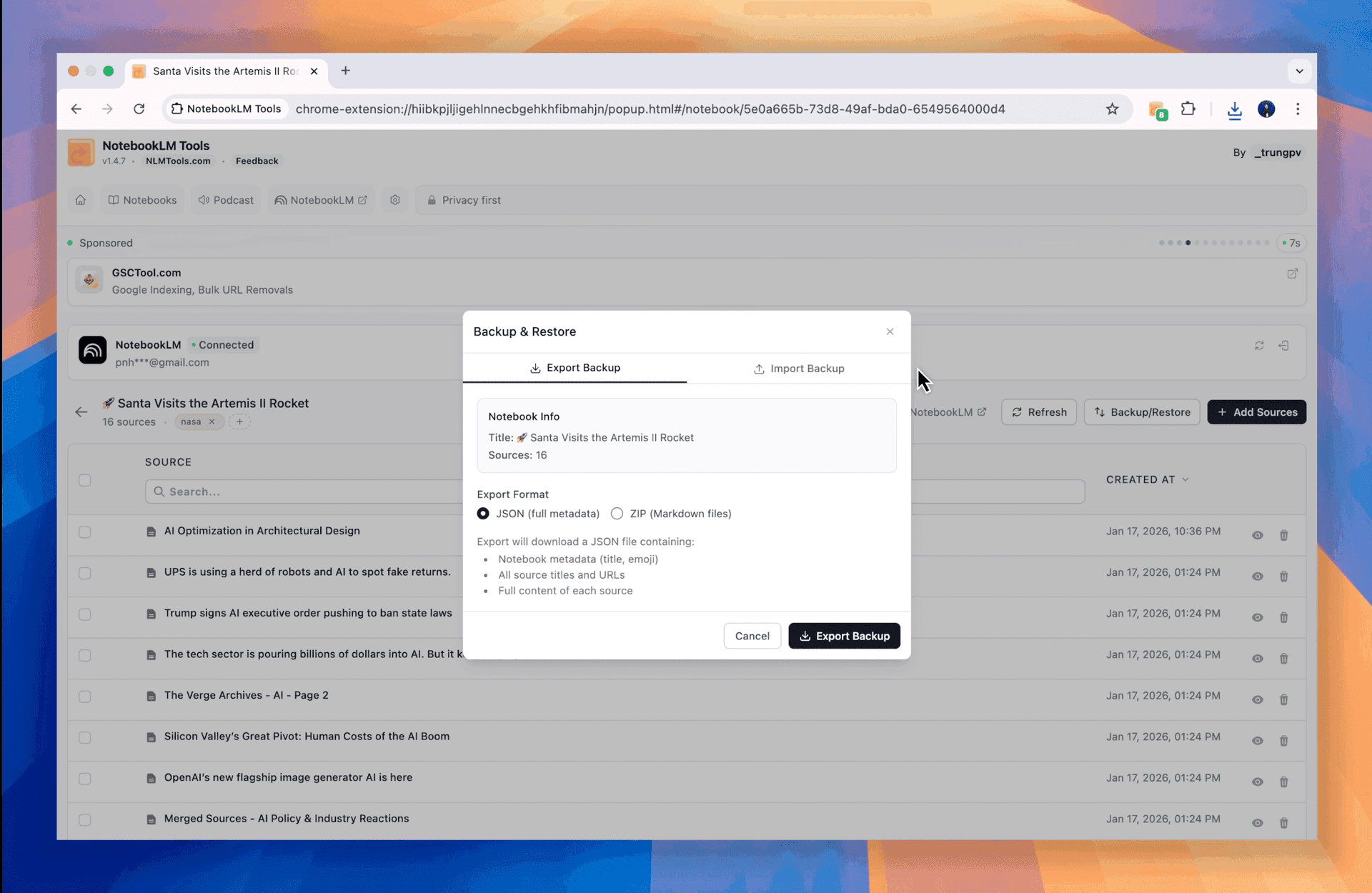Click the Home icon in the navigation bar
This screenshot has width=1372, height=893.
[x=80, y=200]
